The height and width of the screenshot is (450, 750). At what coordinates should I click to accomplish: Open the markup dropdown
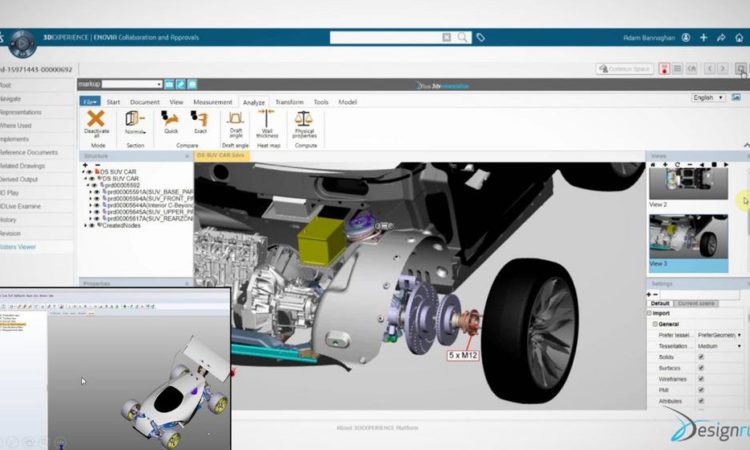[132, 84]
